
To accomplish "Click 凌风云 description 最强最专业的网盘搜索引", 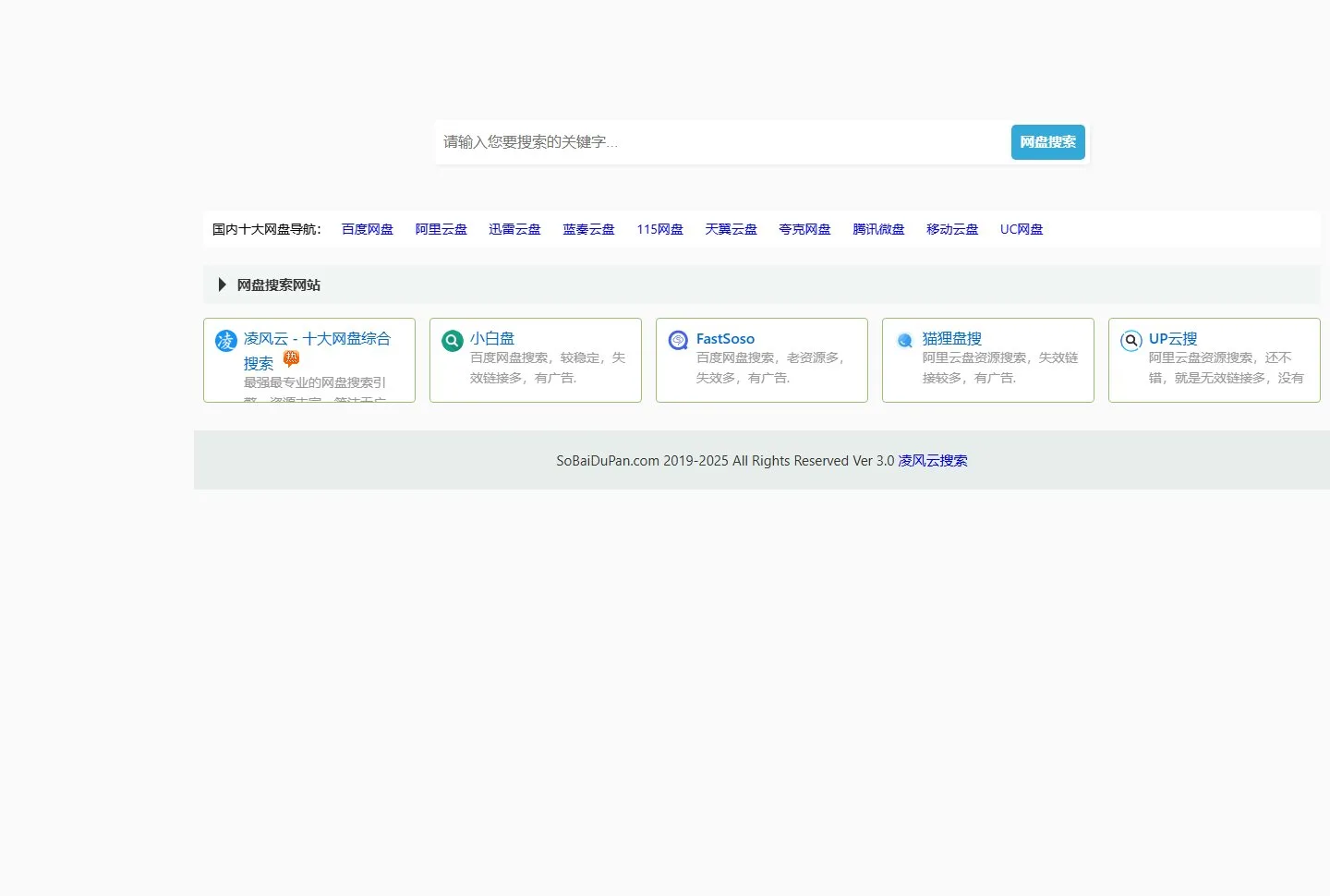I will (x=315, y=382).
